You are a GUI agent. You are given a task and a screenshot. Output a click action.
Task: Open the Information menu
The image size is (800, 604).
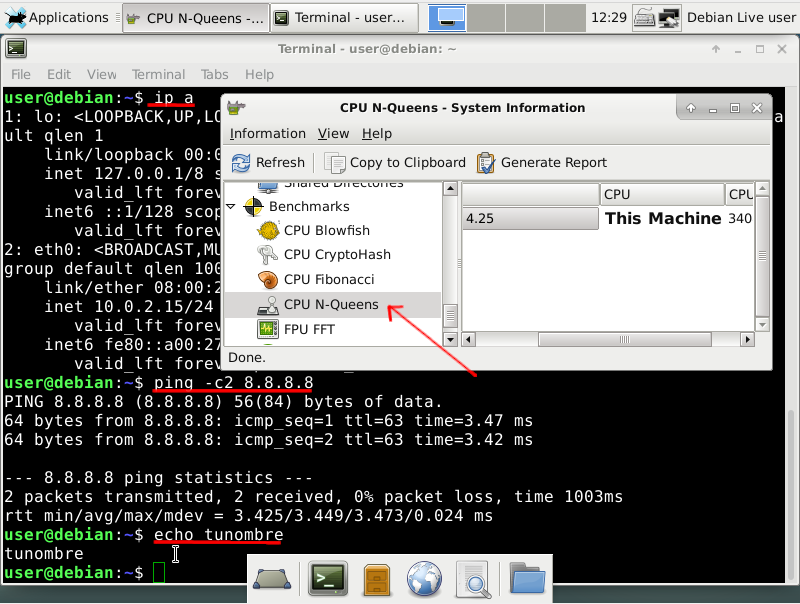tap(267, 134)
